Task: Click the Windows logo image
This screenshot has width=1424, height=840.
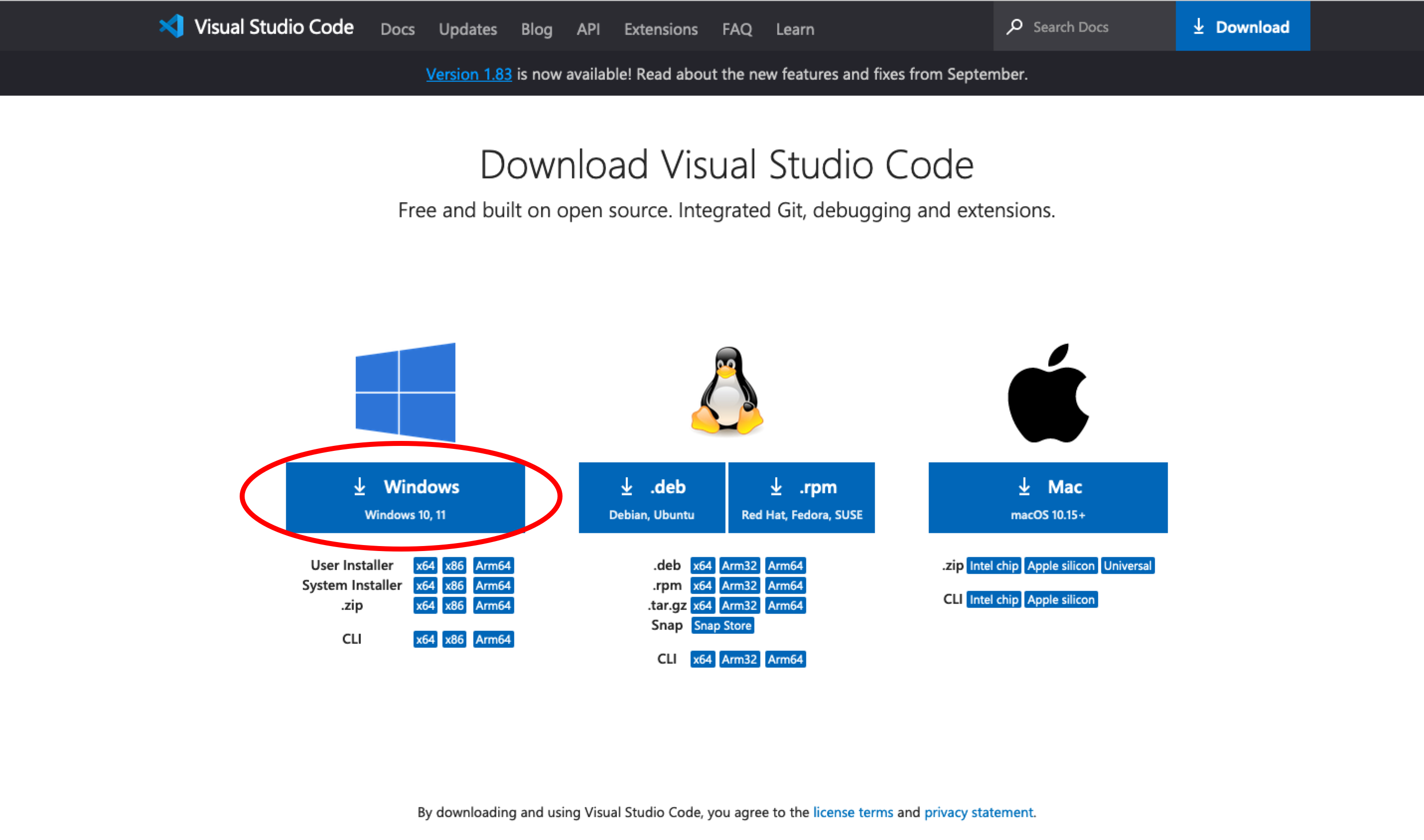Action: pyautogui.click(x=405, y=392)
